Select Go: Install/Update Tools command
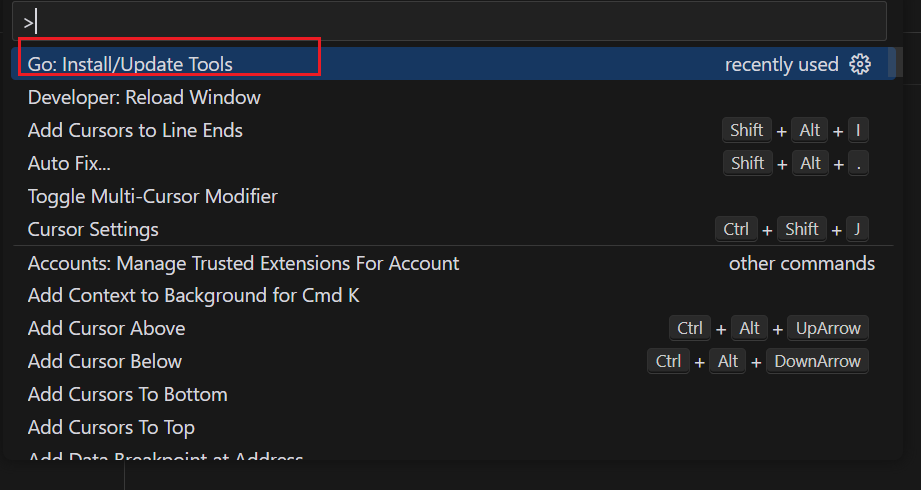The height and width of the screenshot is (490, 921). [130, 64]
